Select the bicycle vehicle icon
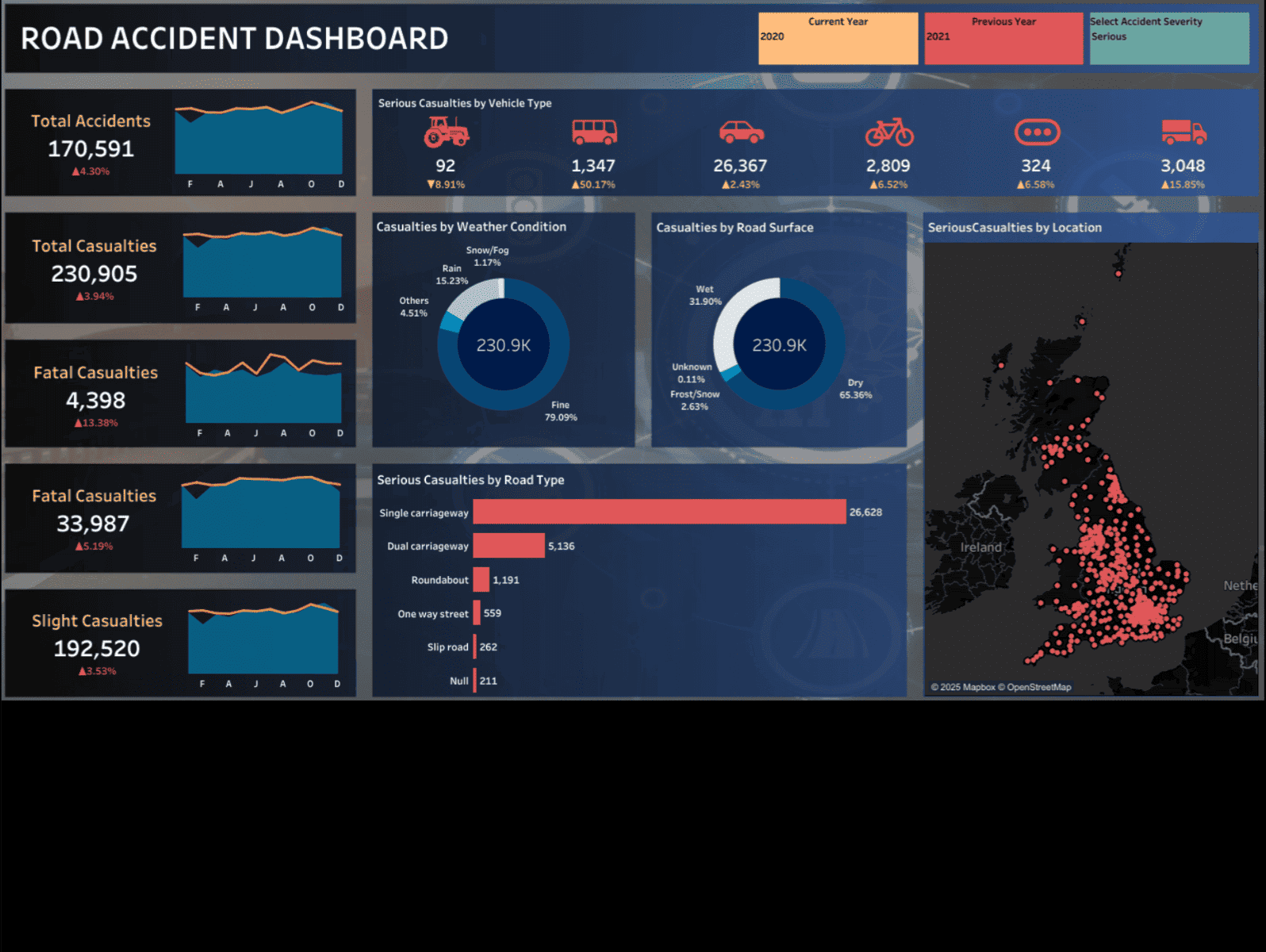 (889, 132)
